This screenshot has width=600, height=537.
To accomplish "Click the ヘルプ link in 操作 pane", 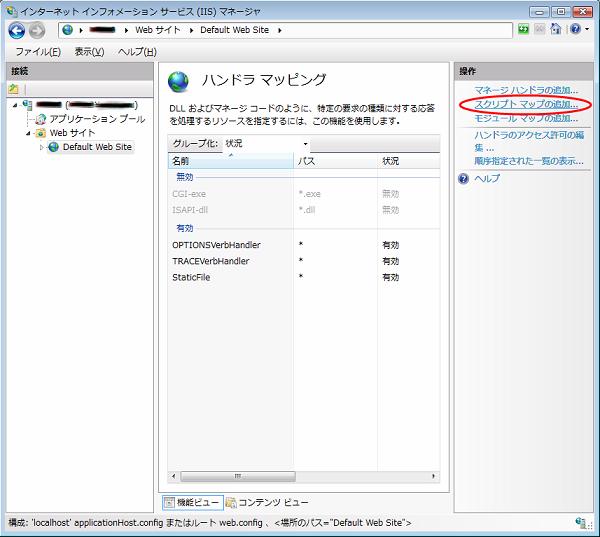I will 487,178.
